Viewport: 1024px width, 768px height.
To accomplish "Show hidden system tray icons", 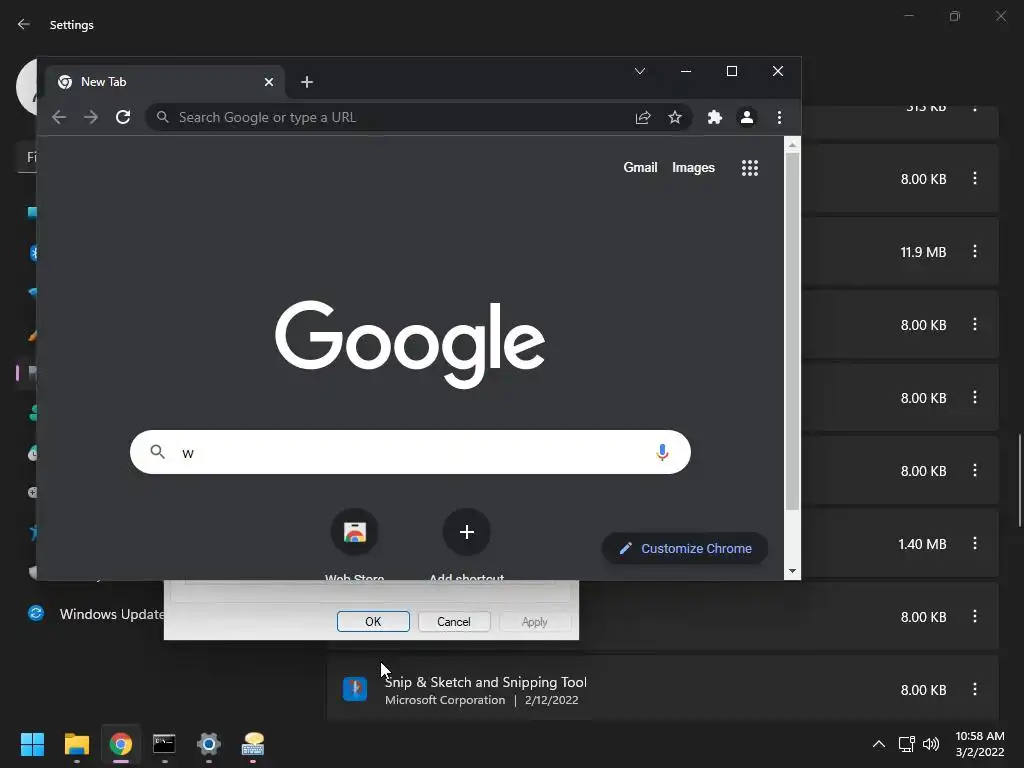I will coord(879,744).
